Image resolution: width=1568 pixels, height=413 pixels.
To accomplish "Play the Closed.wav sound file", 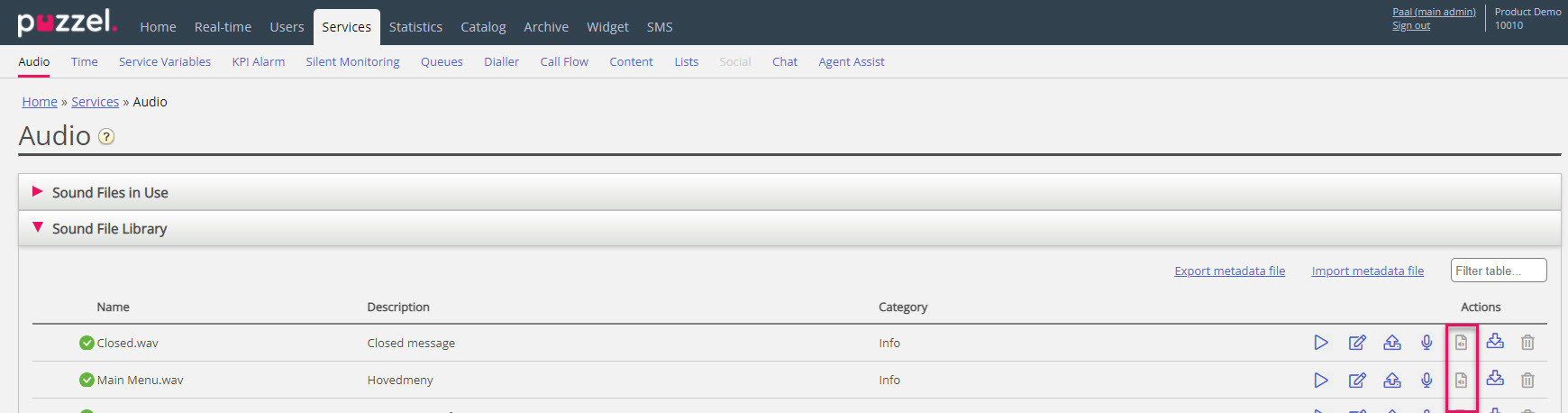I will [x=1321, y=343].
